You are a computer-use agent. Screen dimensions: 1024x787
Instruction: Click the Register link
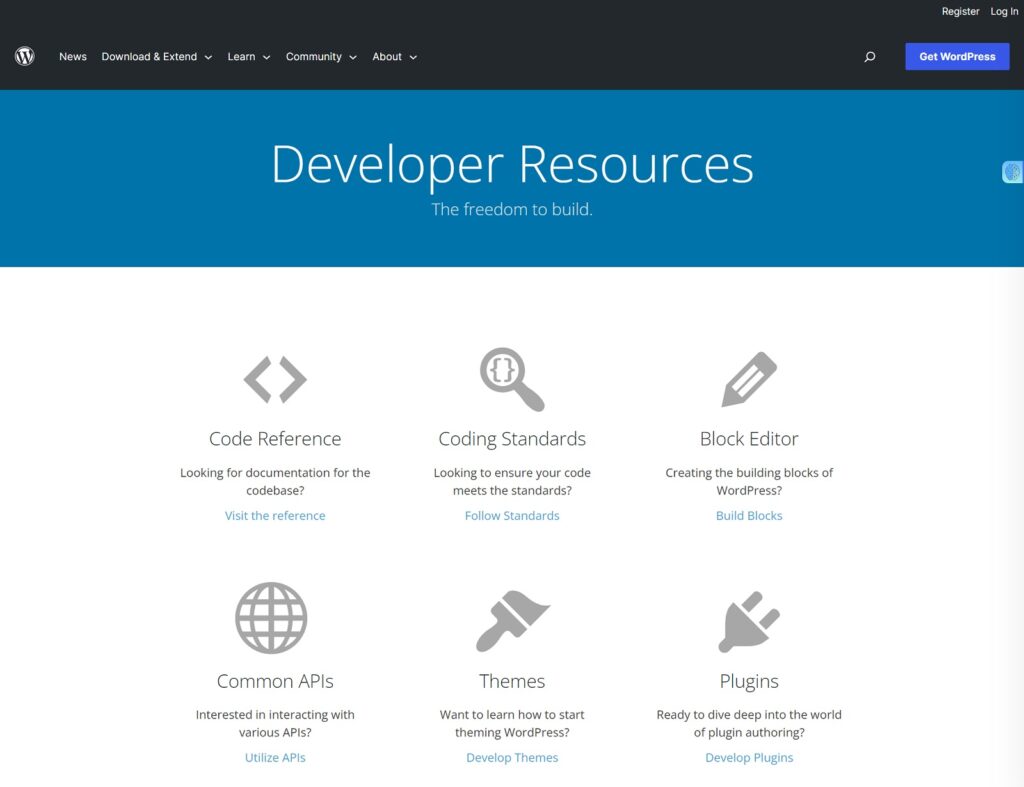point(960,11)
